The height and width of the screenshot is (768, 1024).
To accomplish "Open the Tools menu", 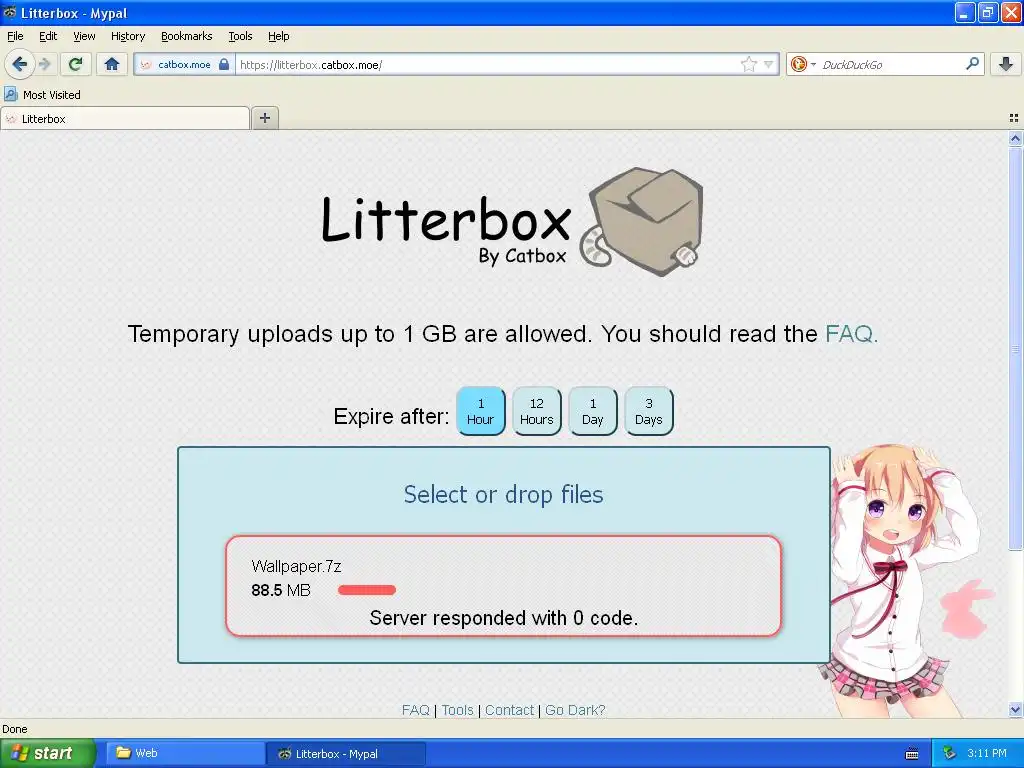I will tap(240, 36).
